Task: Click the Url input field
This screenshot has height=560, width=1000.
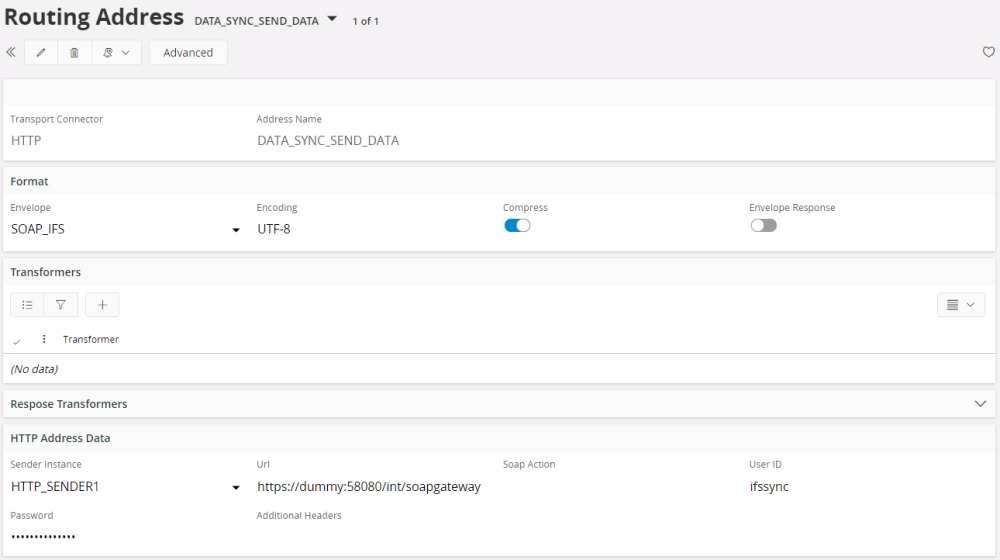Action: [369, 487]
